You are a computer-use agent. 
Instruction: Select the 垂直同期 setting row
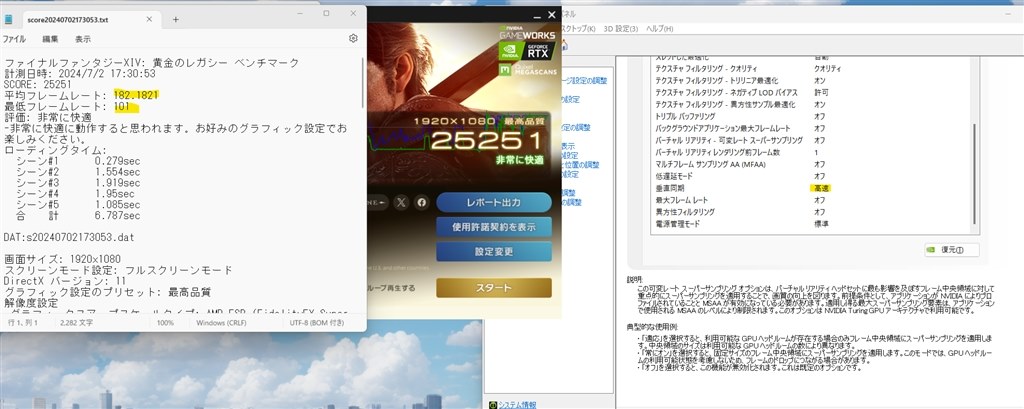coord(812,188)
